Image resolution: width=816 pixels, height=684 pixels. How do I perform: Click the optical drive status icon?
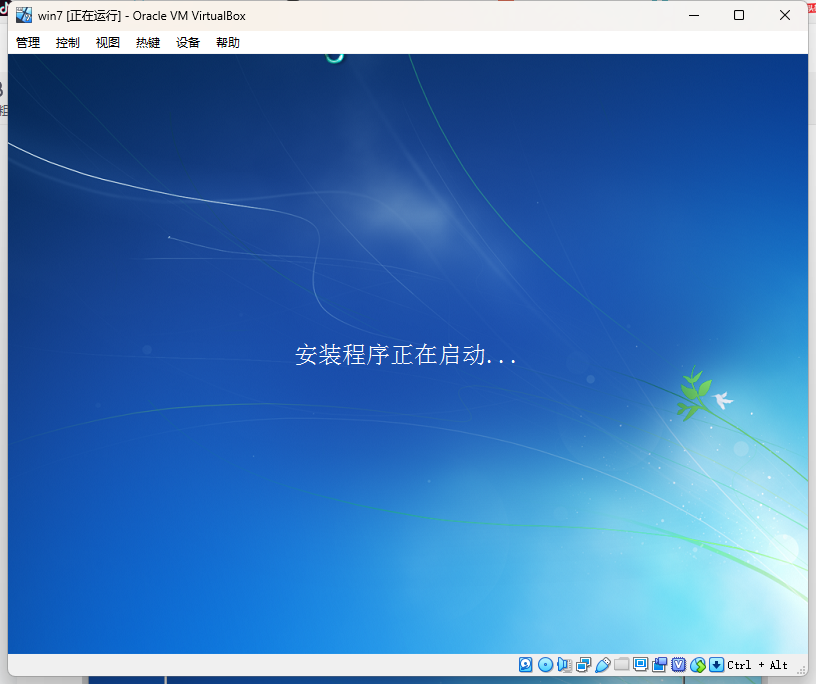point(545,664)
